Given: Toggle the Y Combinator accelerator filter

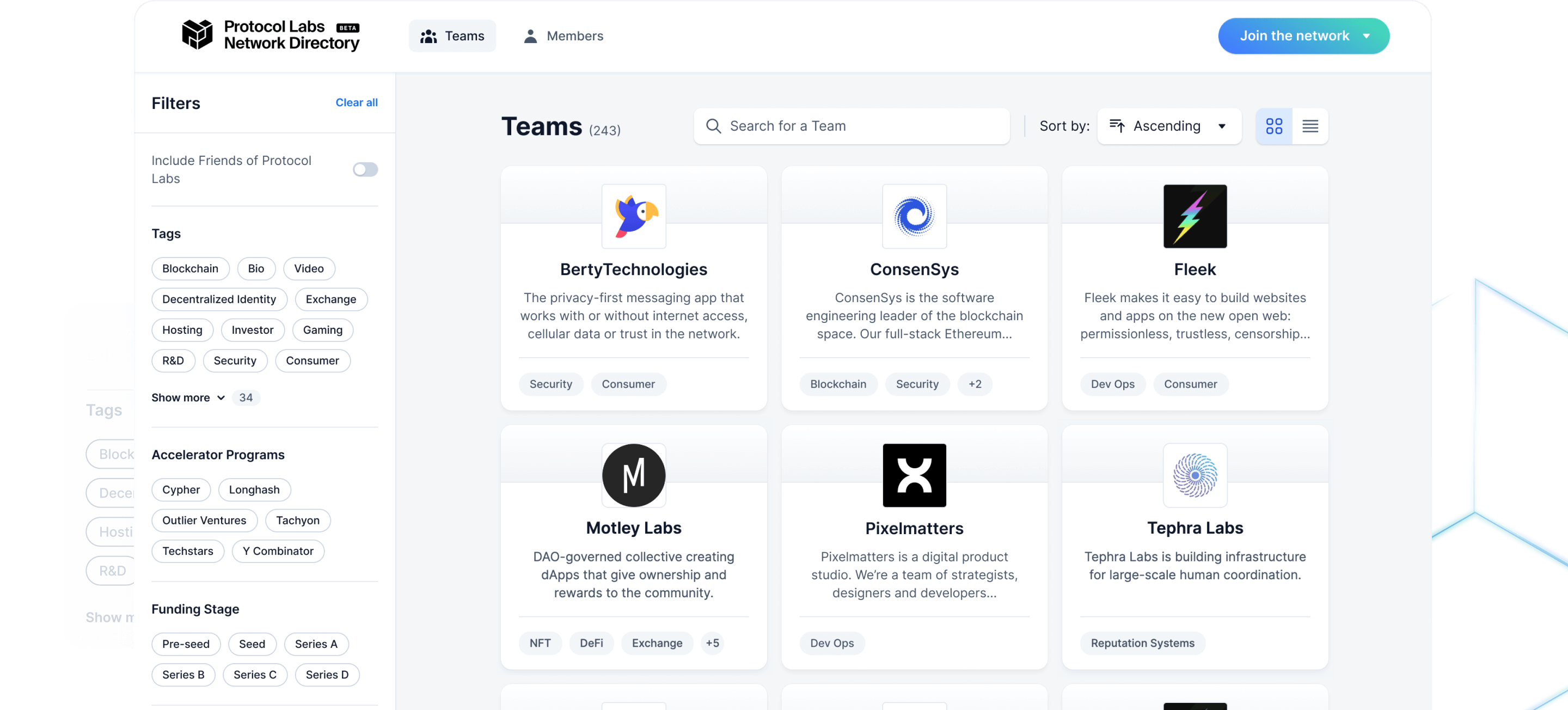Looking at the screenshot, I should 278,551.
